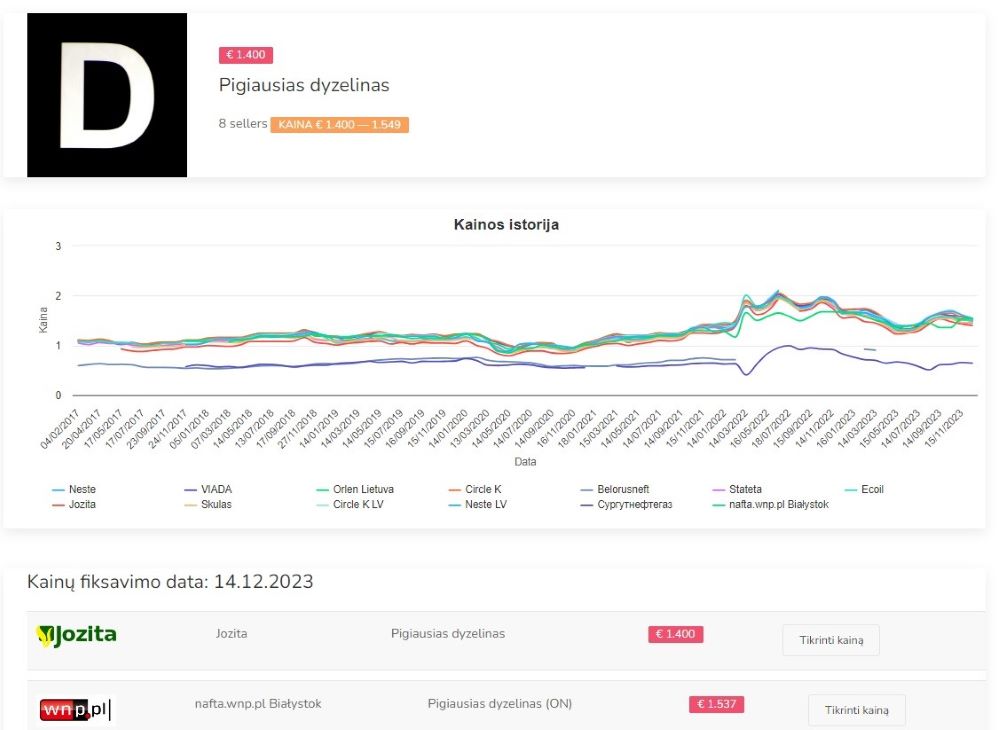The width and height of the screenshot is (1000, 730).
Task: Click the Jozita seller name in the price row
Action: point(232,634)
